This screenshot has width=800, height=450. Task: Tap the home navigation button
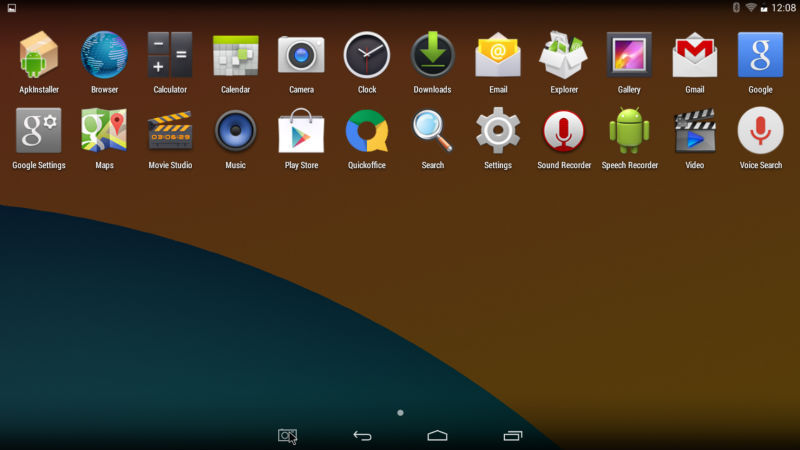tap(437, 435)
